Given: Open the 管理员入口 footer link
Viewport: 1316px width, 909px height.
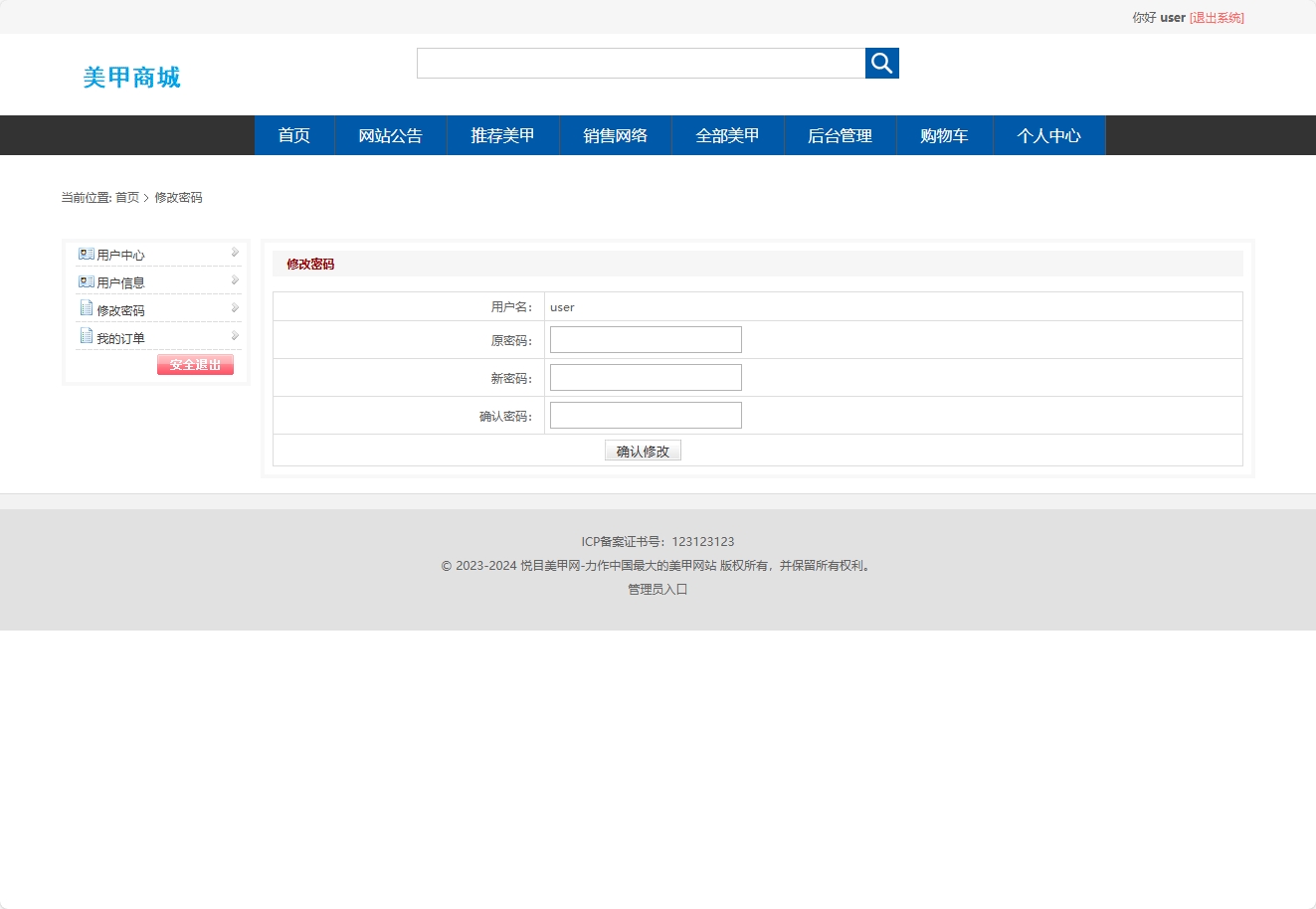Looking at the screenshot, I should click(x=657, y=589).
